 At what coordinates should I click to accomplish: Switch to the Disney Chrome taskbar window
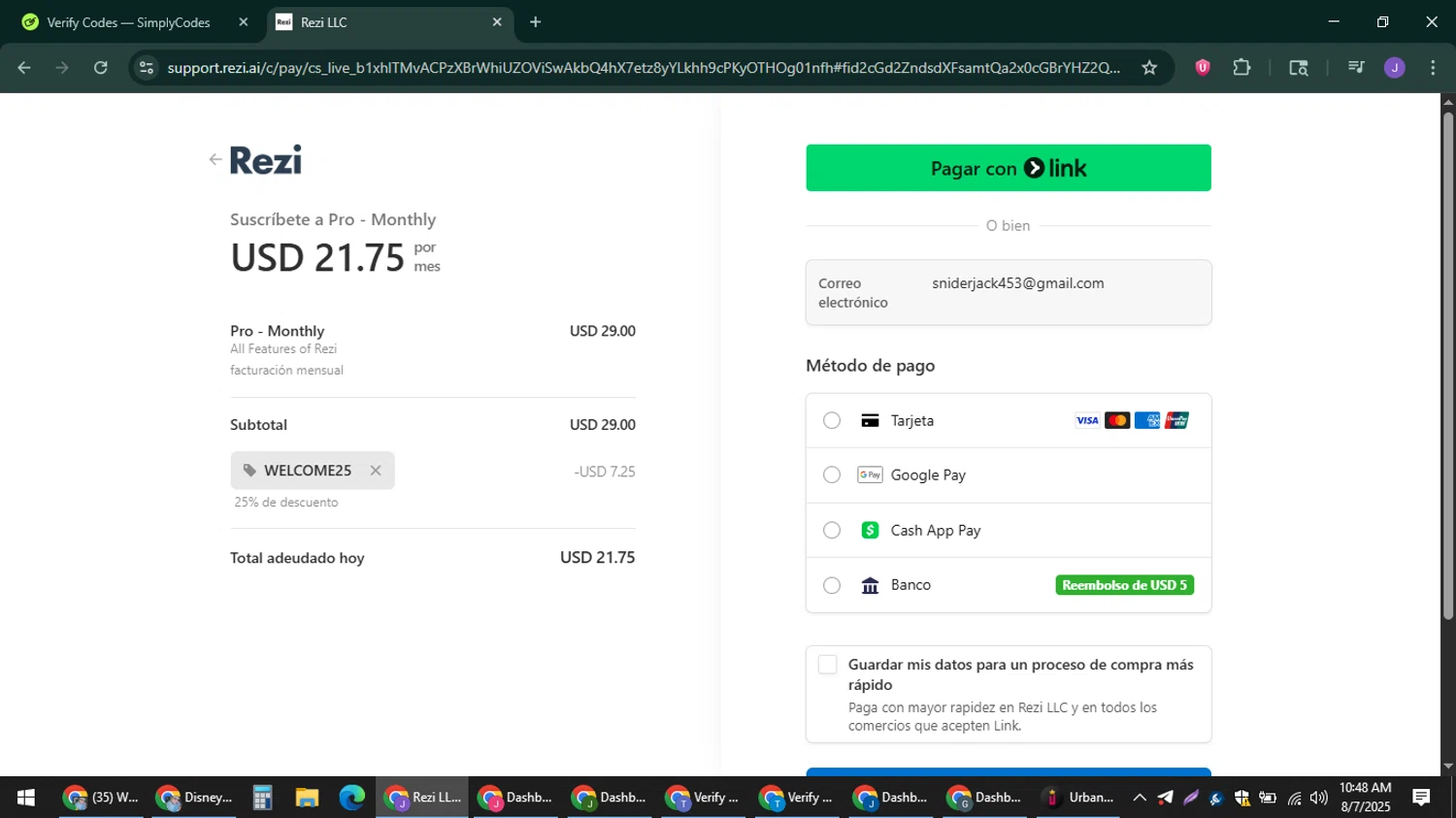click(195, 798)
